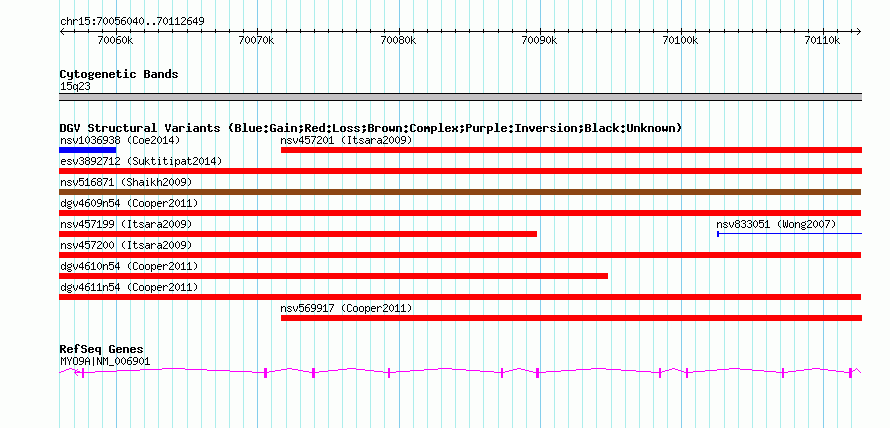This screenshot has width=890, height=428.
Task: Click the Cytogenetic Bands track title
Action: (119, 74)
